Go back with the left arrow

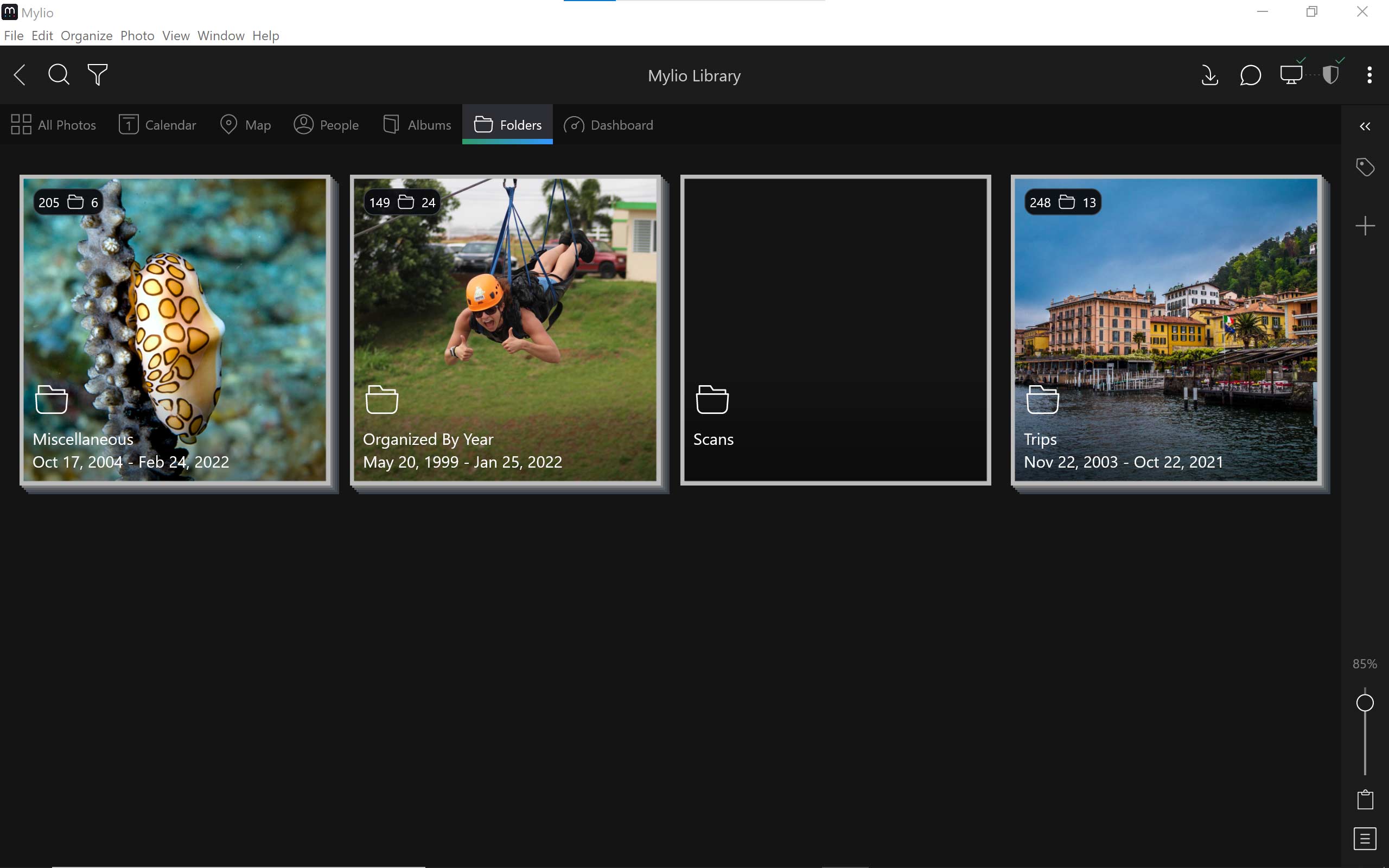point(20,75)
